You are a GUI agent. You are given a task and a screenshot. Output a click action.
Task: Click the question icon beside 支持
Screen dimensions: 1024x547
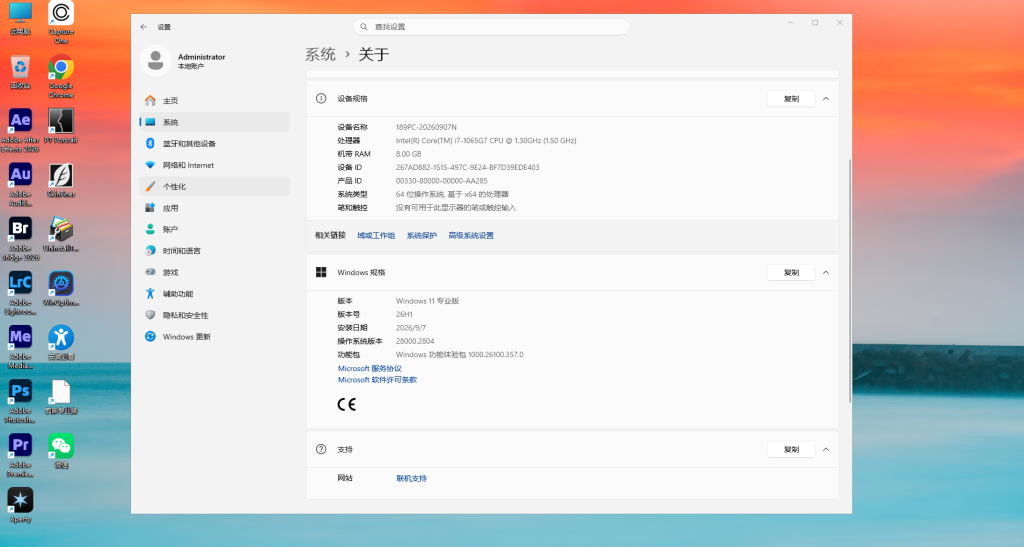(x=321, y=449)
